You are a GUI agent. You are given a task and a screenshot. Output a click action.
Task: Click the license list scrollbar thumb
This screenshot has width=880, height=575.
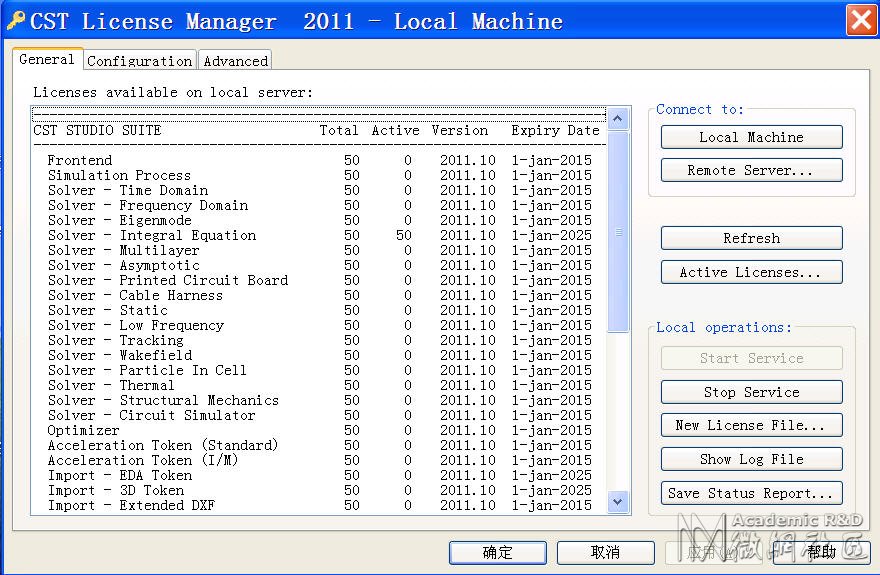point(618,232)
